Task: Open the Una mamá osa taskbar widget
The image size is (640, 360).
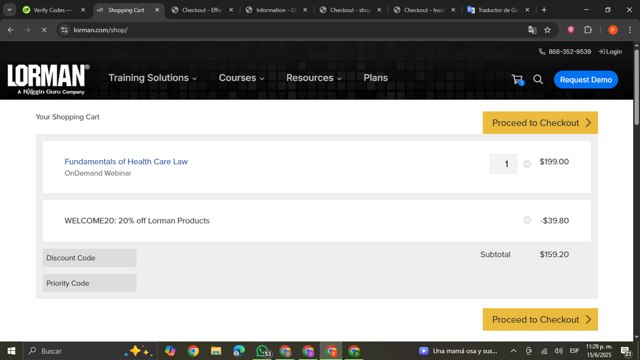Action: click(x=458, y=351)
